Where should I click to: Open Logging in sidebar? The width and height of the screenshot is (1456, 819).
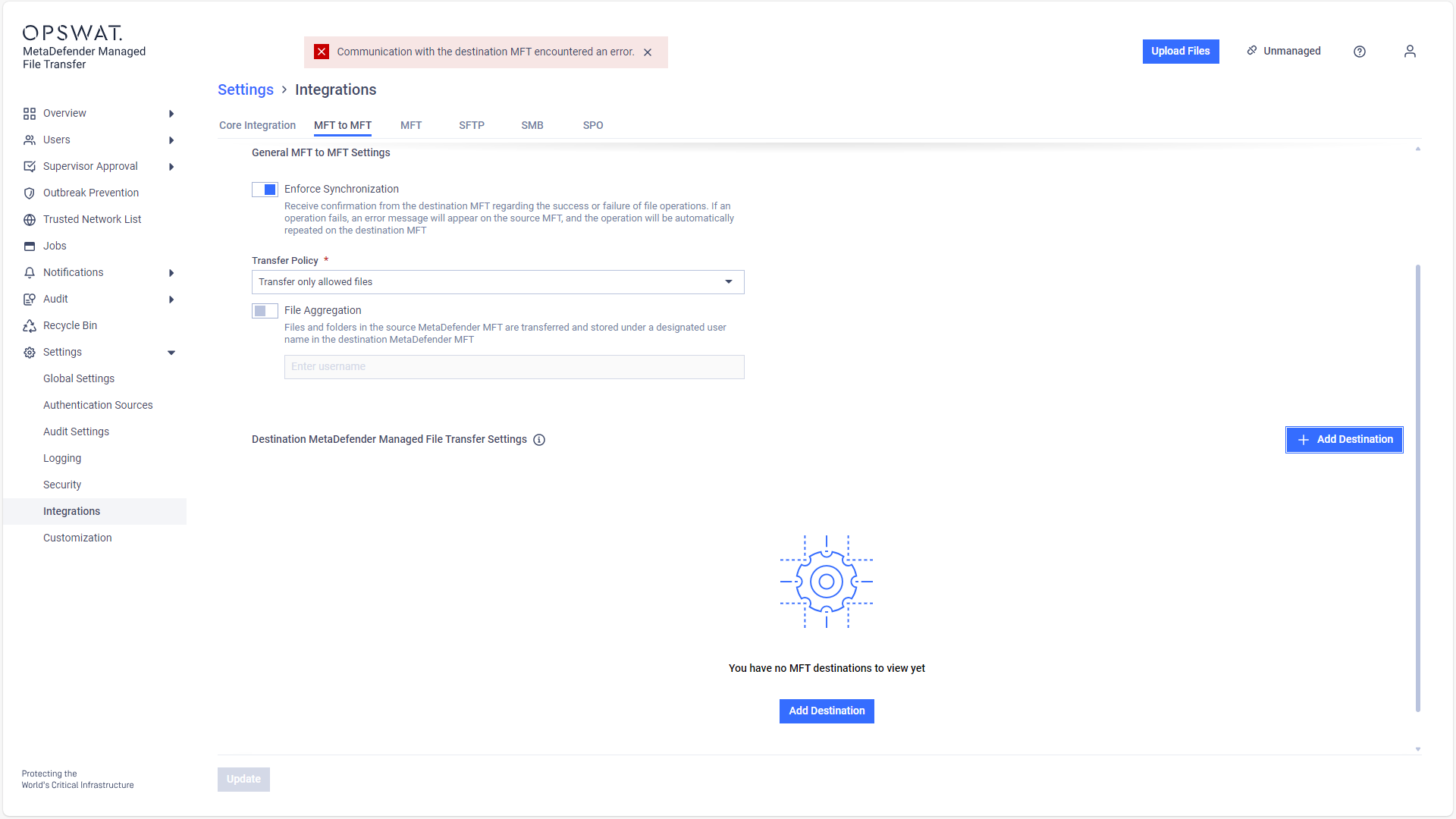tap(62, 459)
